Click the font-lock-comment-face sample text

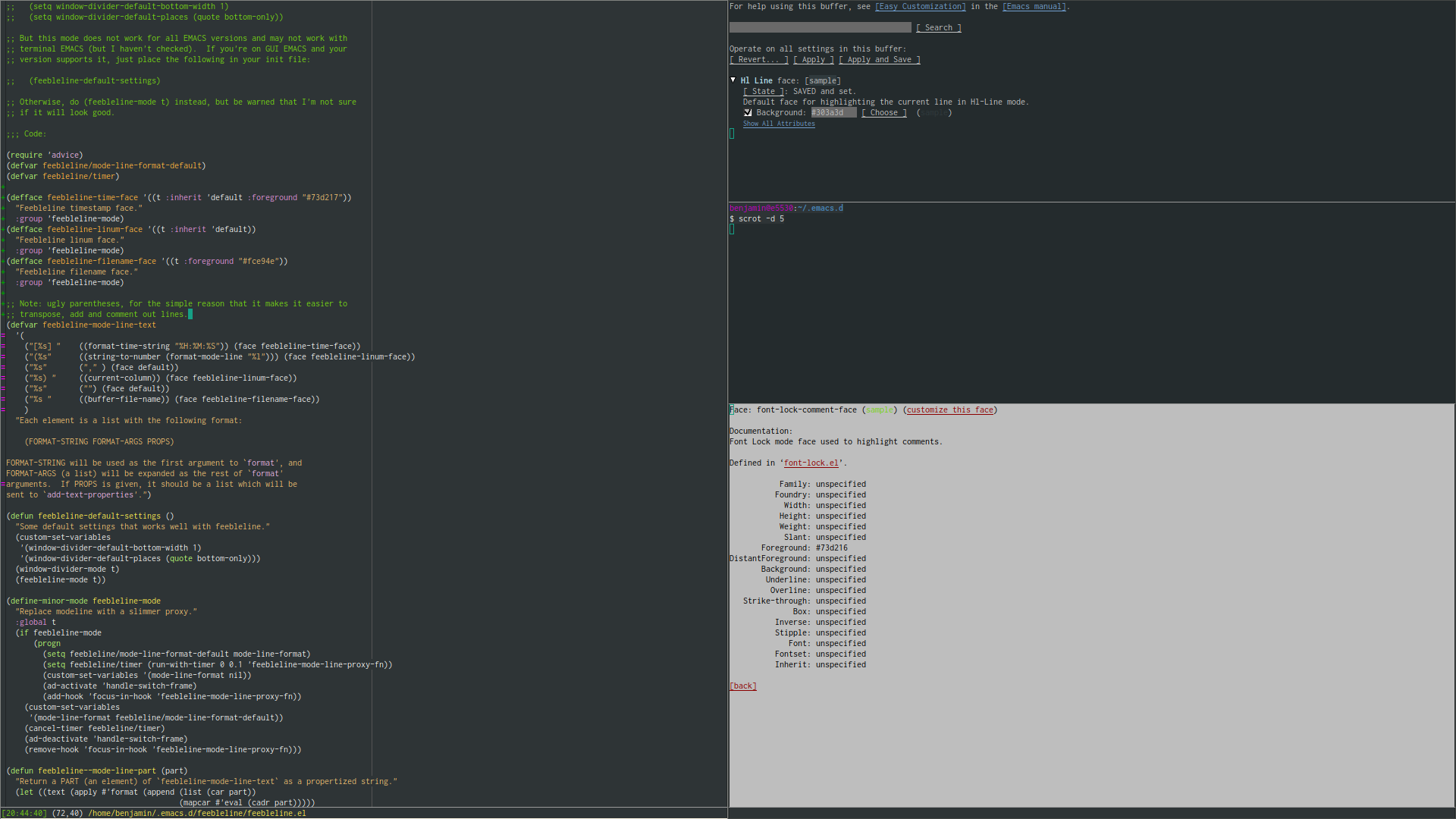pyautogui.click(x=879, y=409)
